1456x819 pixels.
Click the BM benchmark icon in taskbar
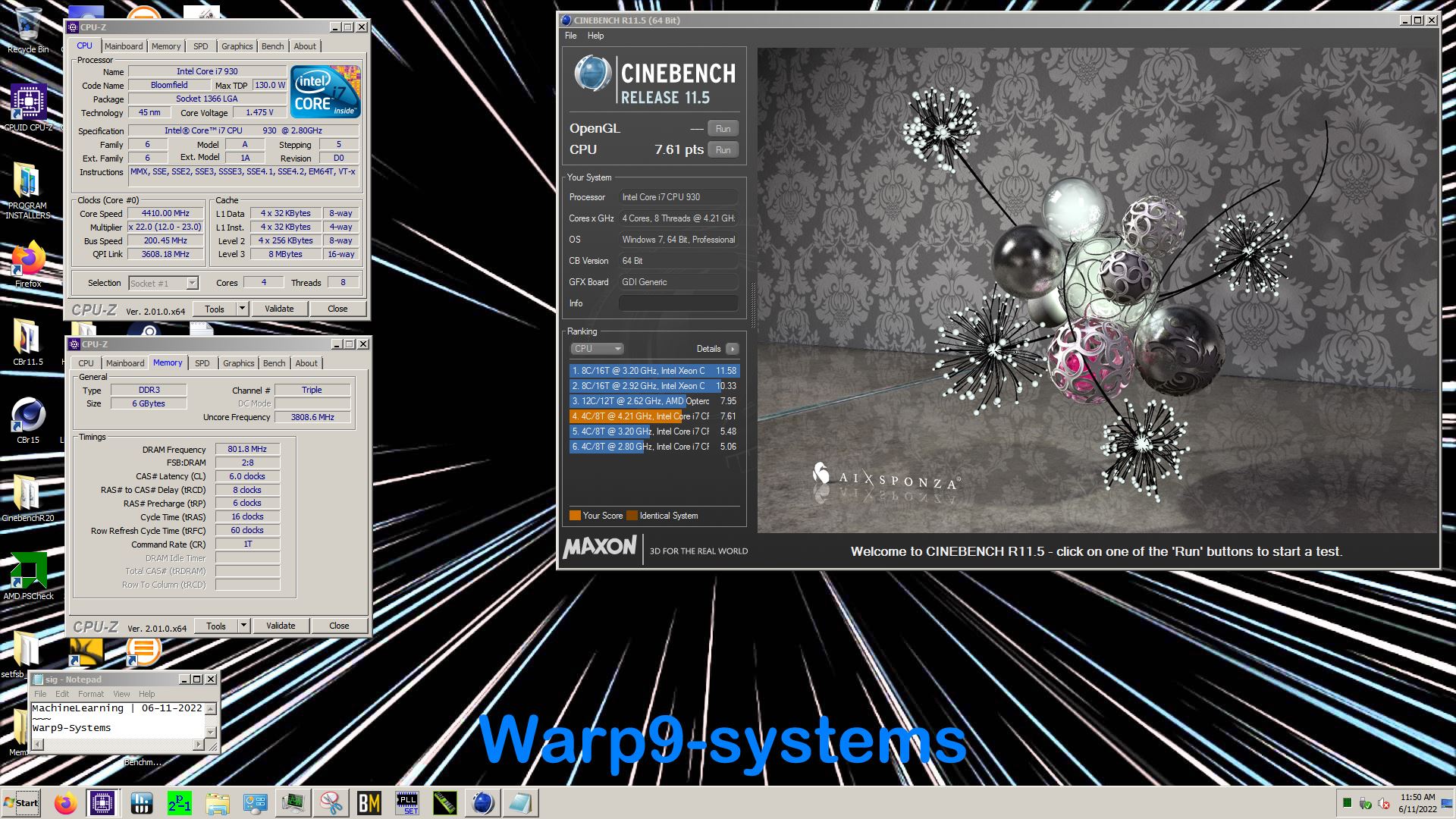point(369,803)
